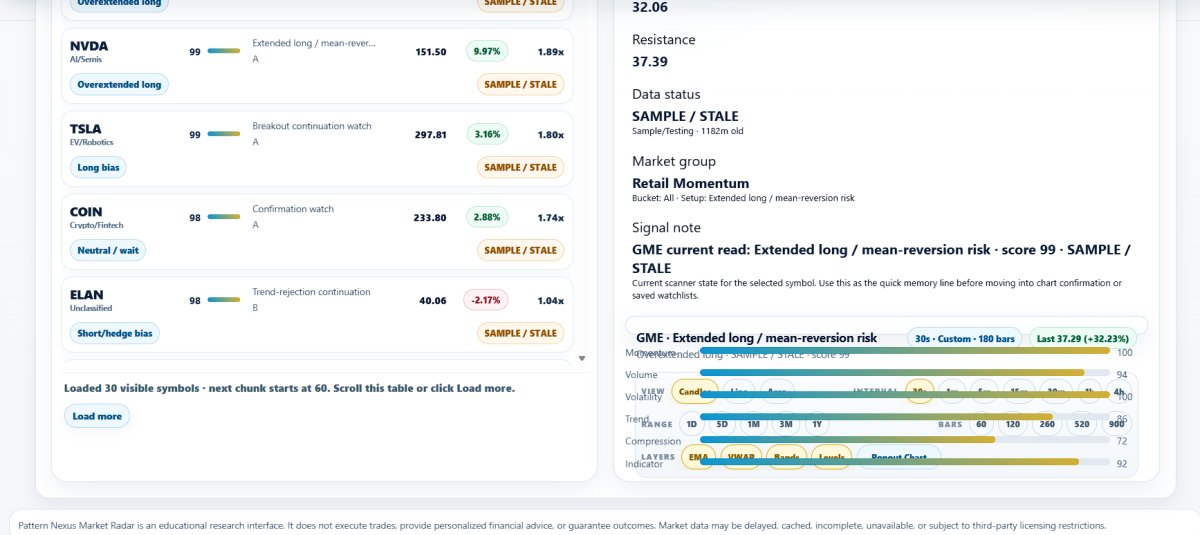
Task: Select the 5D range
Action: 722,424
